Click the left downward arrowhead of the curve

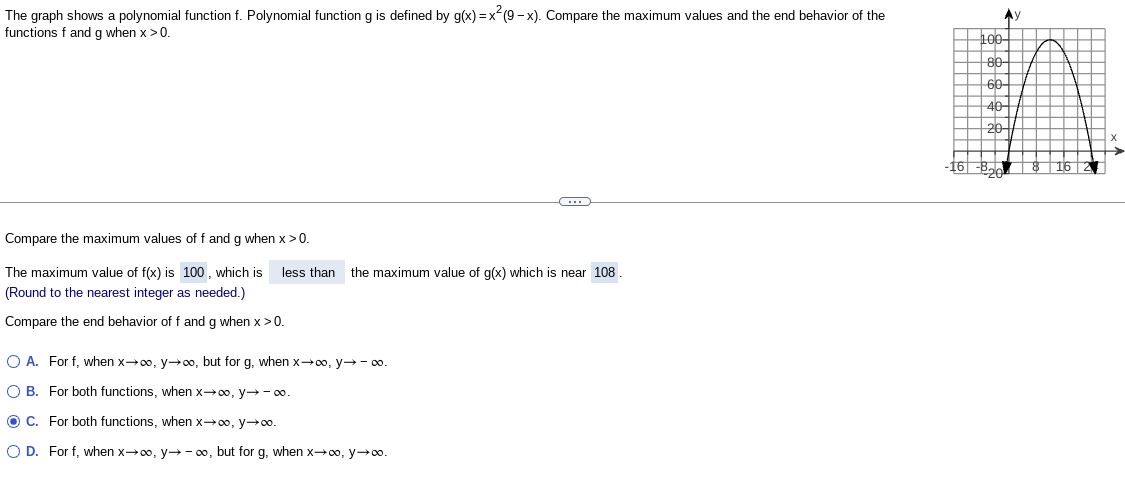click(x=1007, y=167)
